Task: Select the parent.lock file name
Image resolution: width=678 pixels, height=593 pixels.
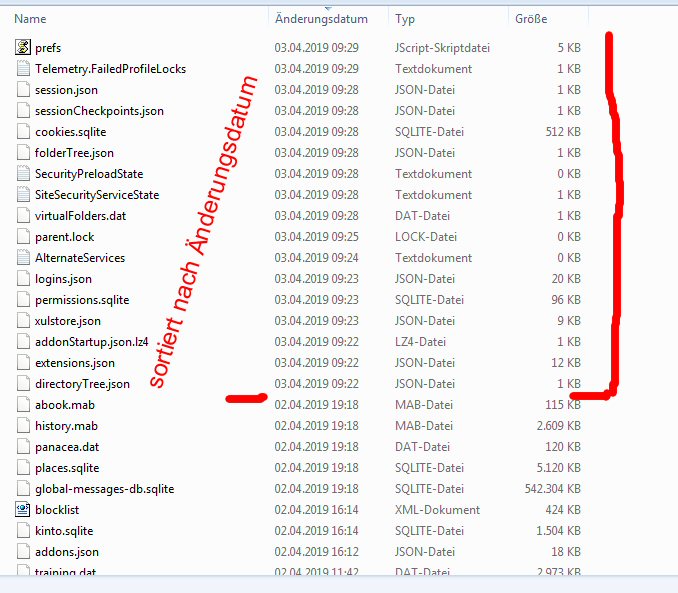Action: point(64,237)
